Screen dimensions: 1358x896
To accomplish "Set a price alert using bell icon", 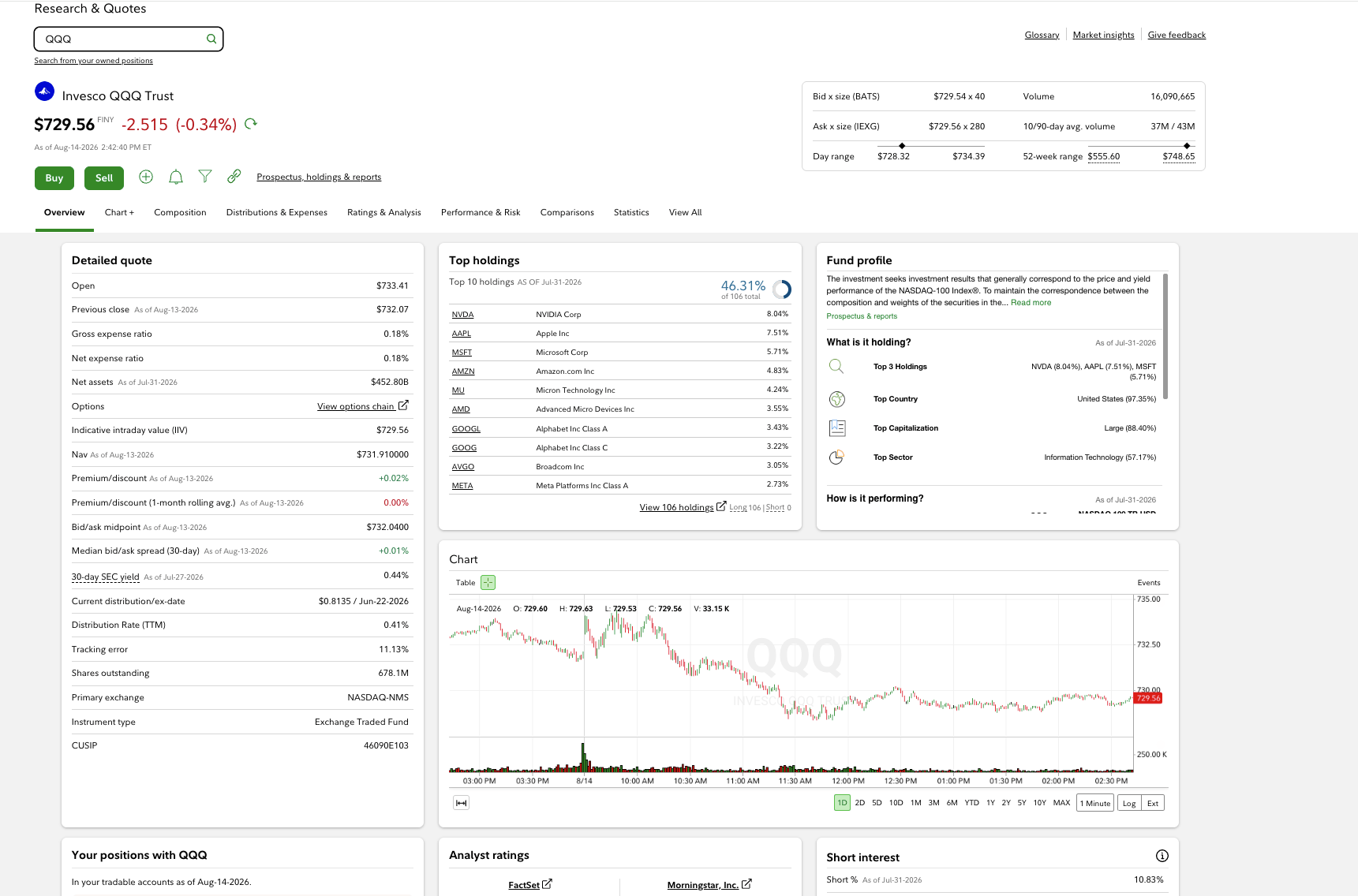I will 176,177.
